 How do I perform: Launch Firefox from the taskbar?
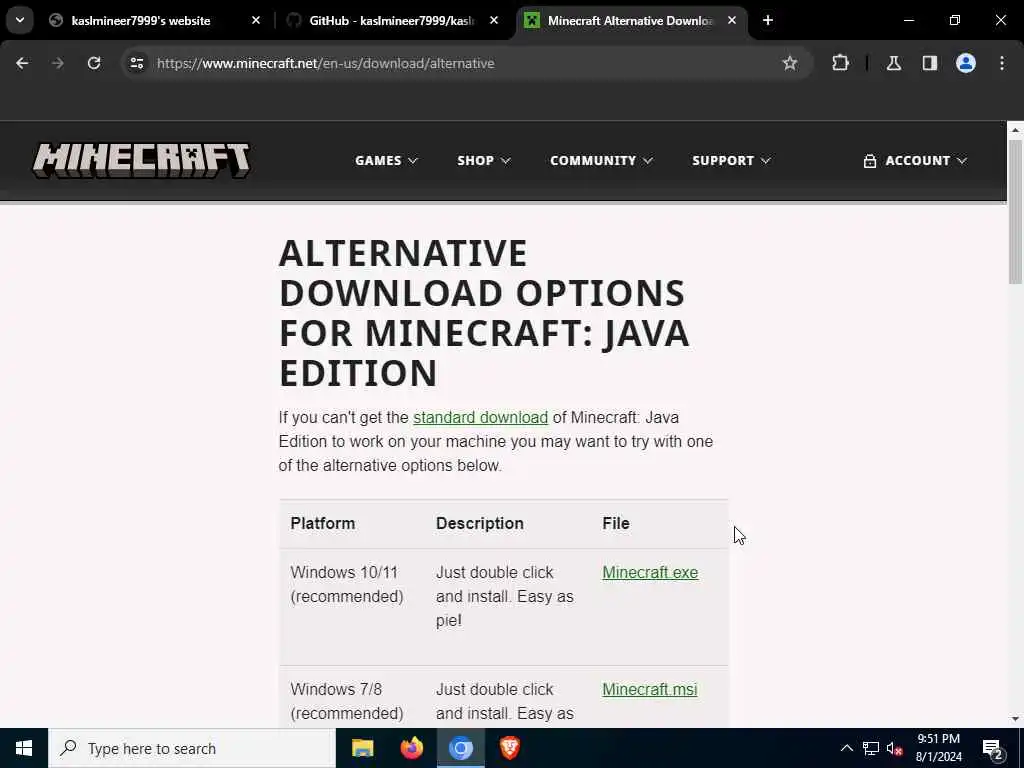point(411,748)
